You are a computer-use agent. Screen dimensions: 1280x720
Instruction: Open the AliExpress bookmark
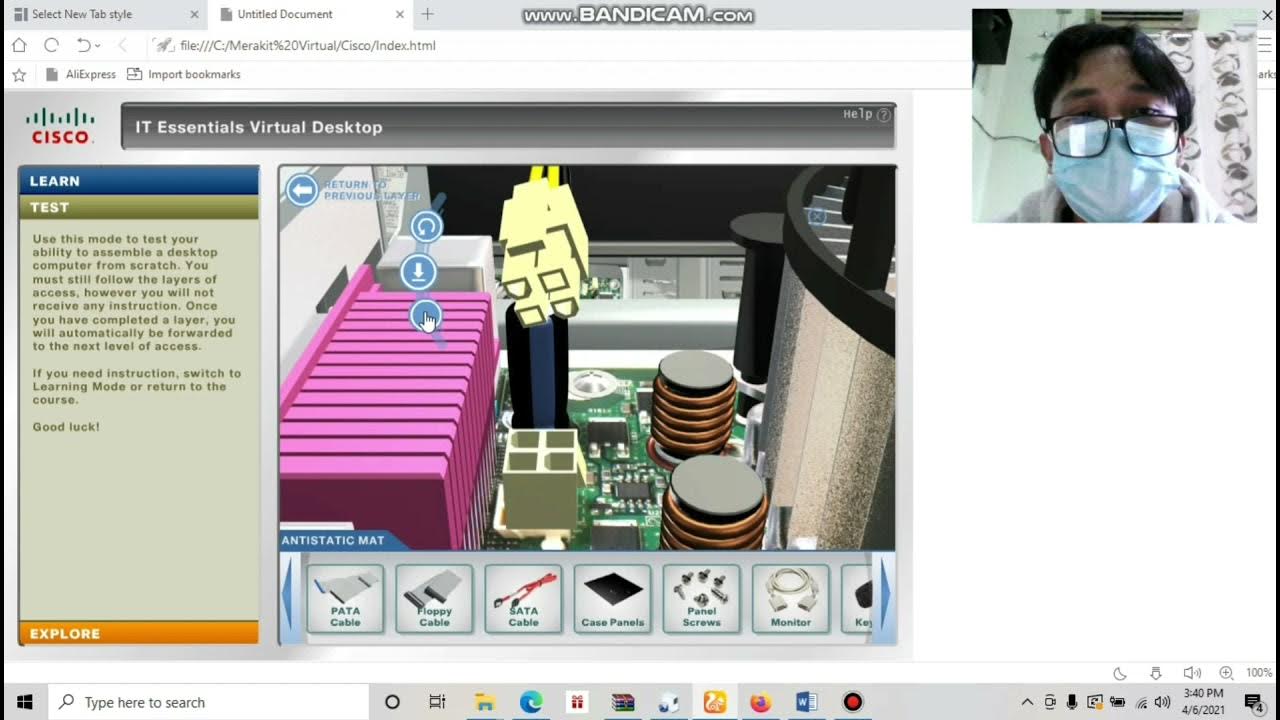point(81,74)
